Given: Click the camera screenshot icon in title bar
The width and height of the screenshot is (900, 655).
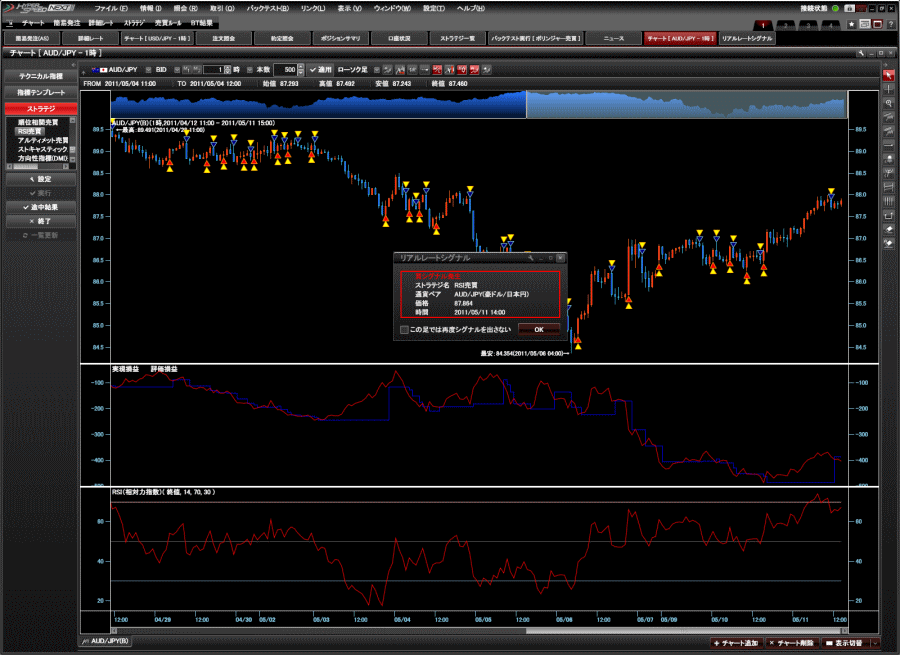Looking at the screenshot, I should coord(849,8).
